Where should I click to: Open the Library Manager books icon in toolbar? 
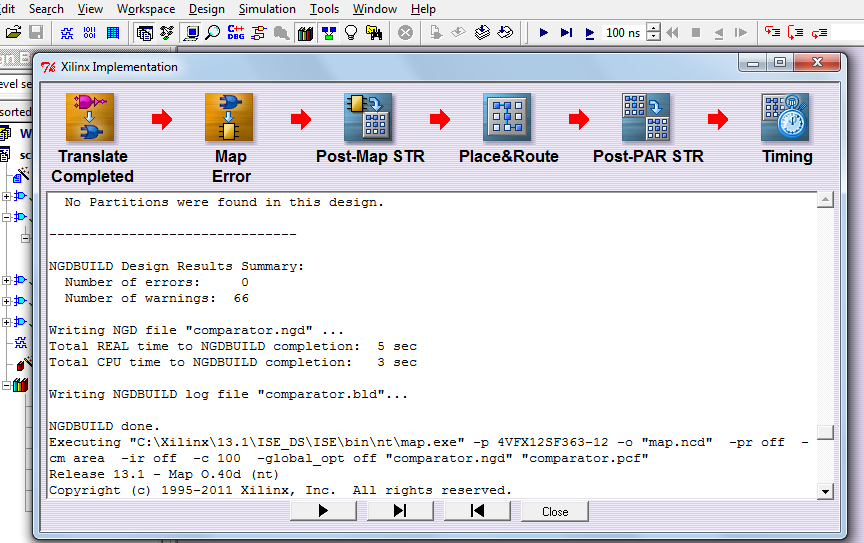(x=305, y=33)
